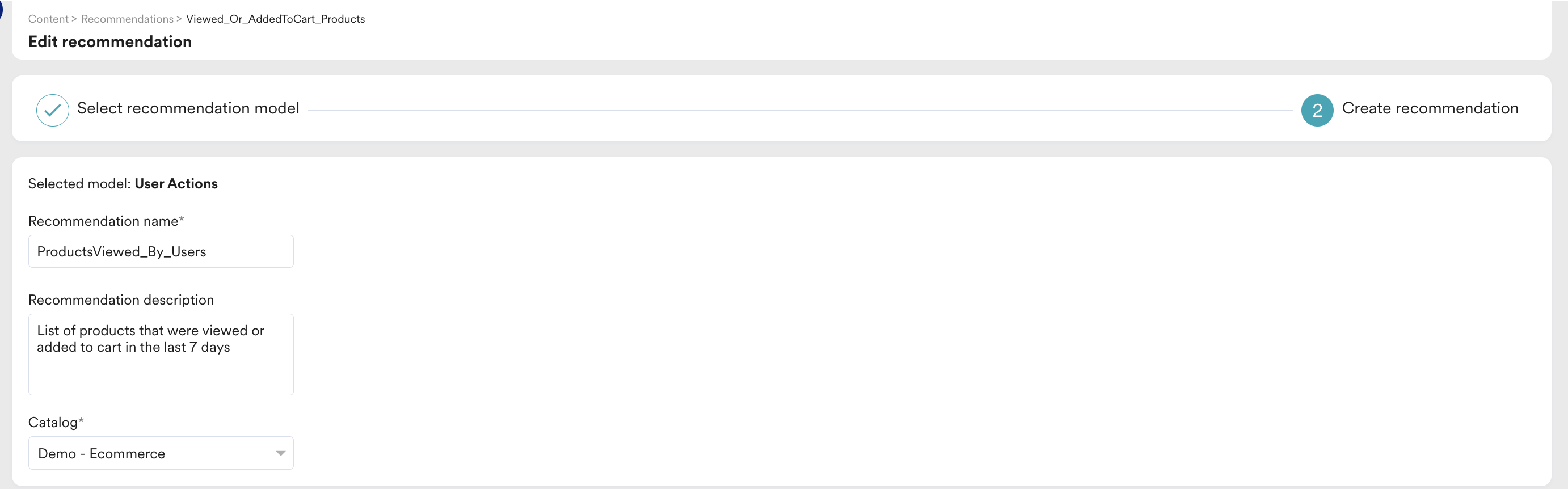Click the Recommendation description label
Viewport: 1568px width, 489px height.
coord(121,300)
